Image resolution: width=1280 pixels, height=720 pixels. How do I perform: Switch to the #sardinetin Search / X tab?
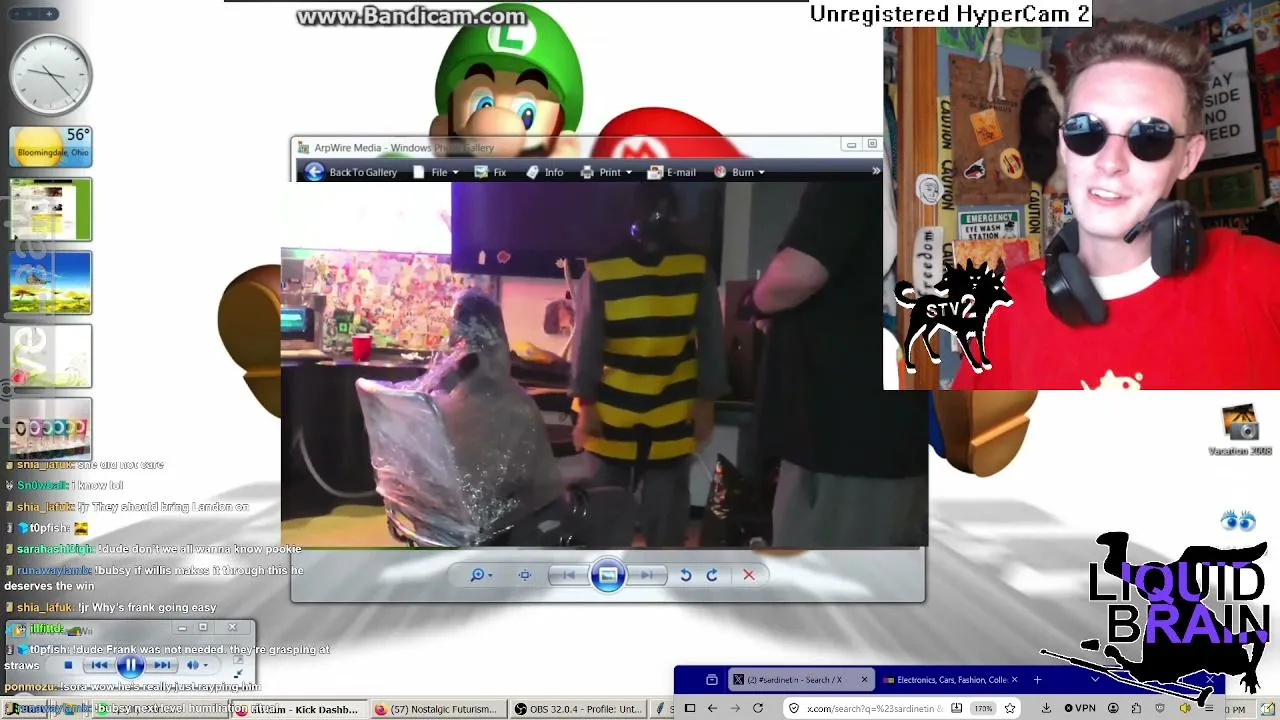click(x=800, y=680)
